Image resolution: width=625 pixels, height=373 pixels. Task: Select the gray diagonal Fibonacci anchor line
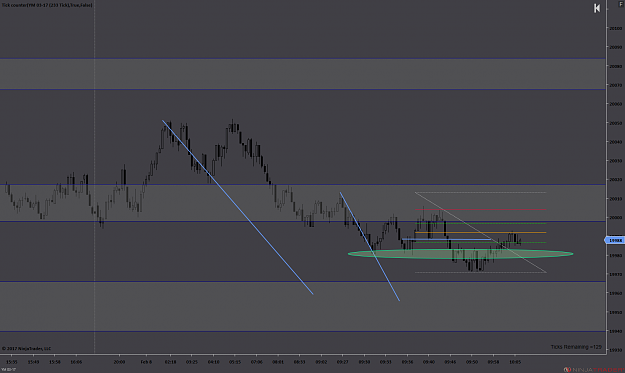(x=480, y=232)
